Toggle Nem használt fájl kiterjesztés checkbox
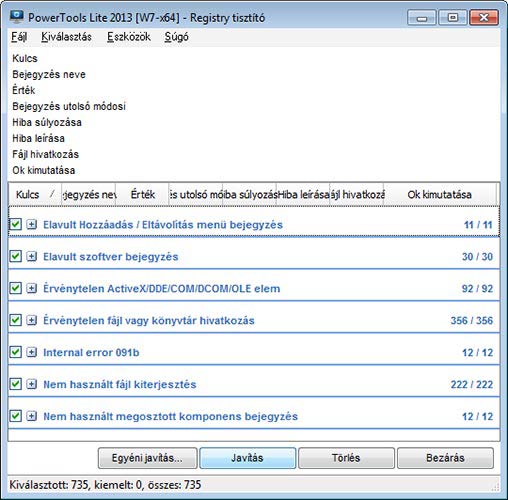 point(15,384)
